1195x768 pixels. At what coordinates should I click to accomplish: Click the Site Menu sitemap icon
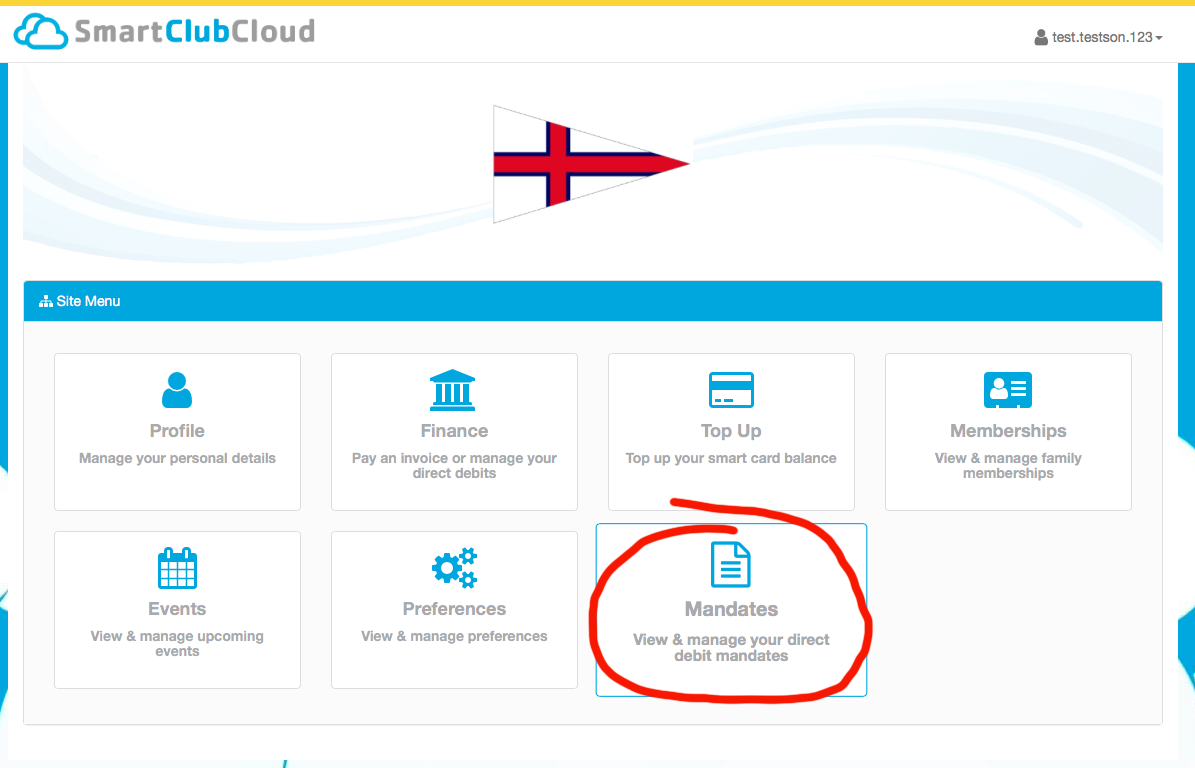[46, 301]
